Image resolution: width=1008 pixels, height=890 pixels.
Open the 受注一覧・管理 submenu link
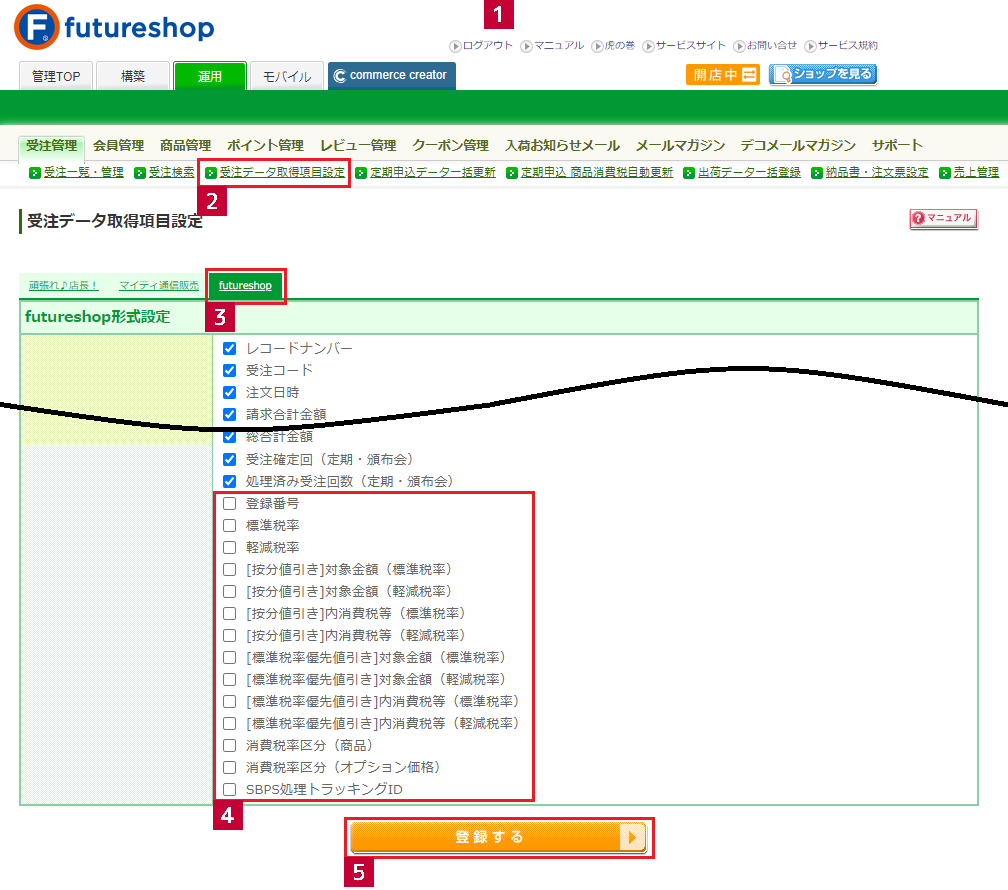coord(84,172)
